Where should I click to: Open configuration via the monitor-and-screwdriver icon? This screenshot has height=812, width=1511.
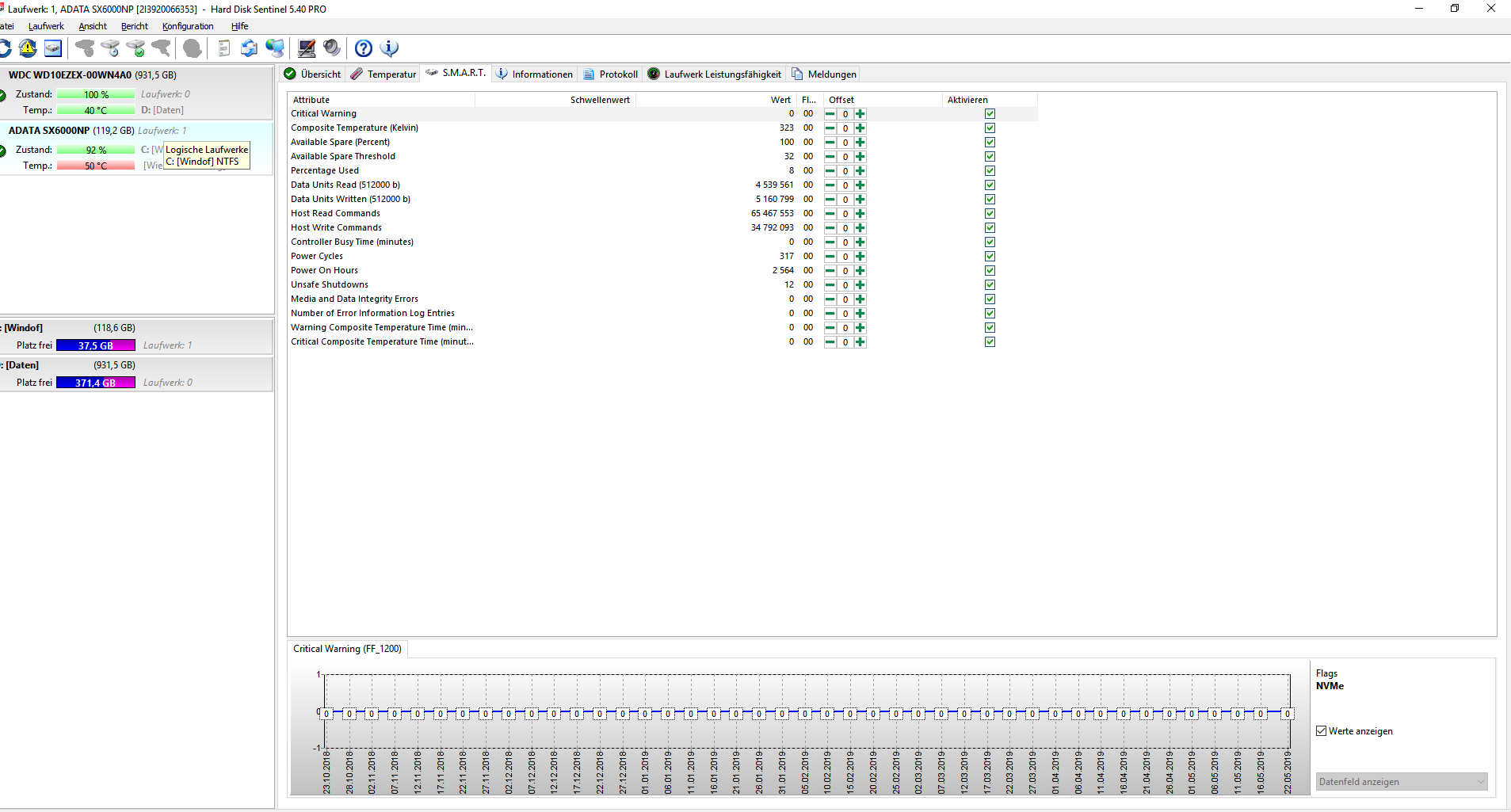click(307, 48)
